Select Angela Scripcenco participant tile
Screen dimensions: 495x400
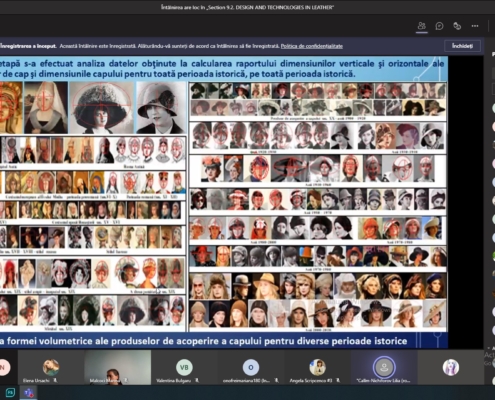click(x=317, y=367)
